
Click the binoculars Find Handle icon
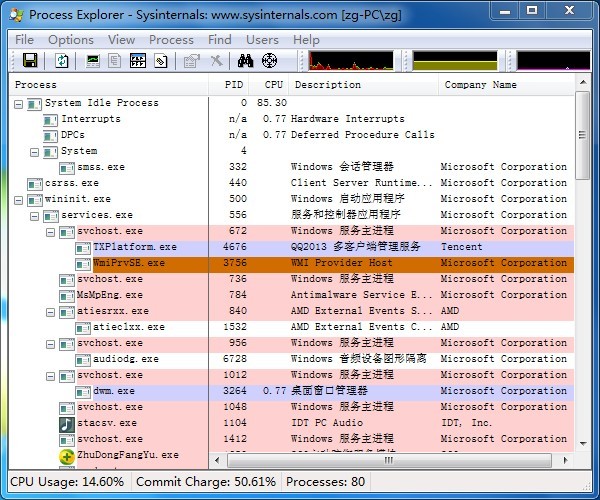pyautogui.click(x=244, y=61)
